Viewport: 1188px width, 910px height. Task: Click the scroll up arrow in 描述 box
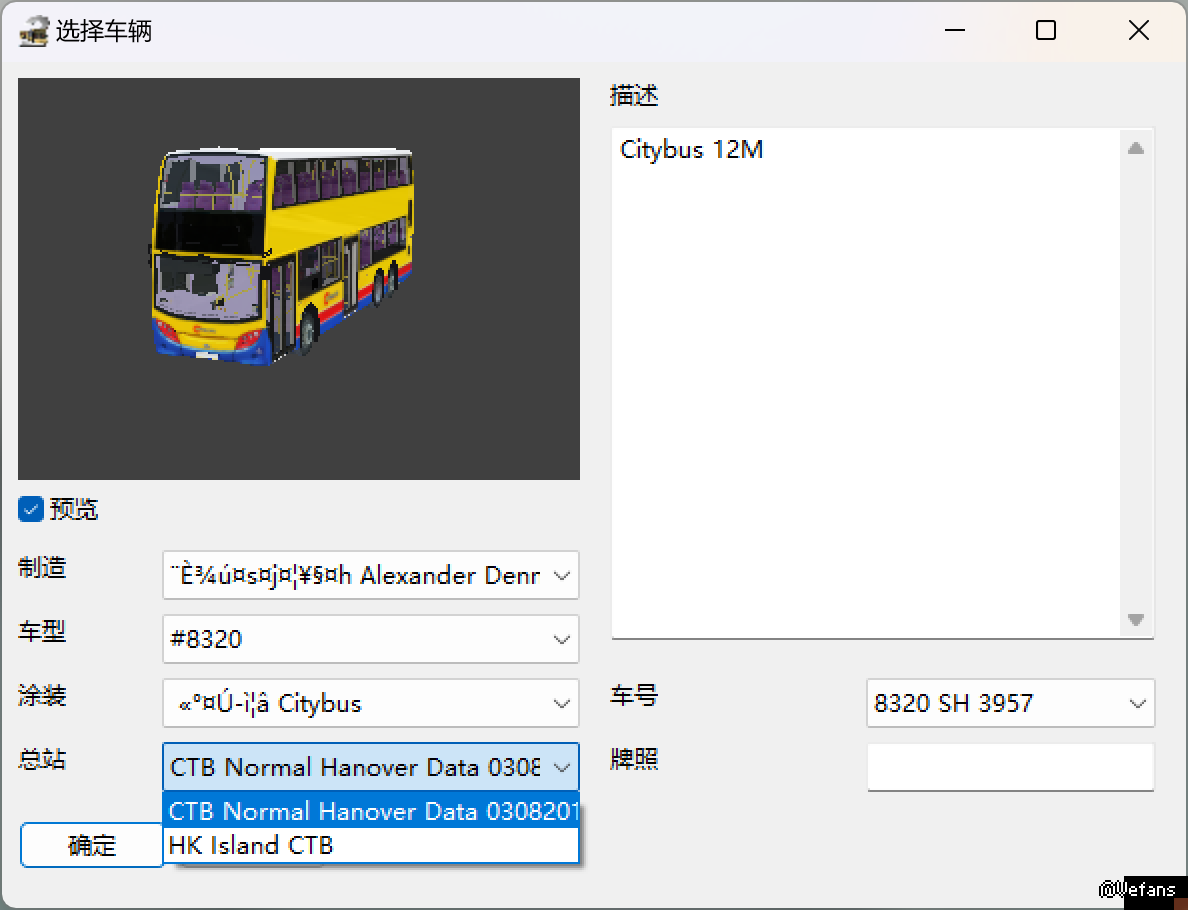click(x=1135, y=148)
